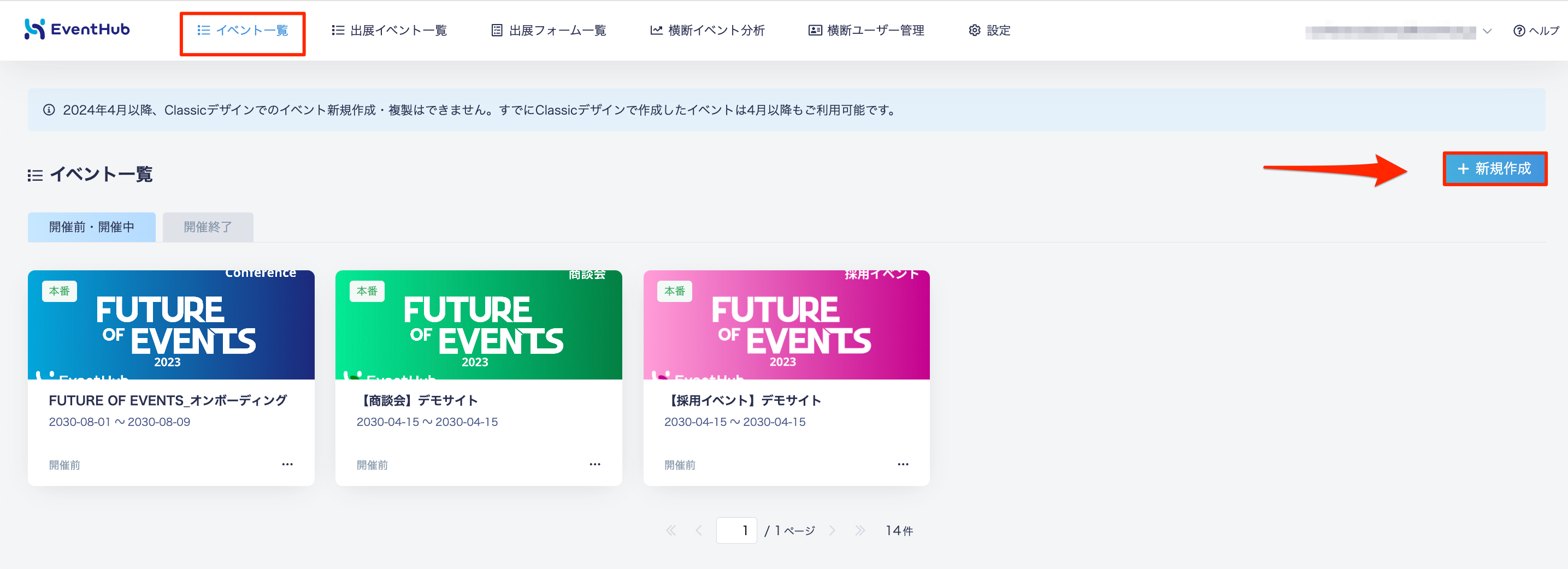
Task: Go to next page arrow
Action: [x=832, y=531]
